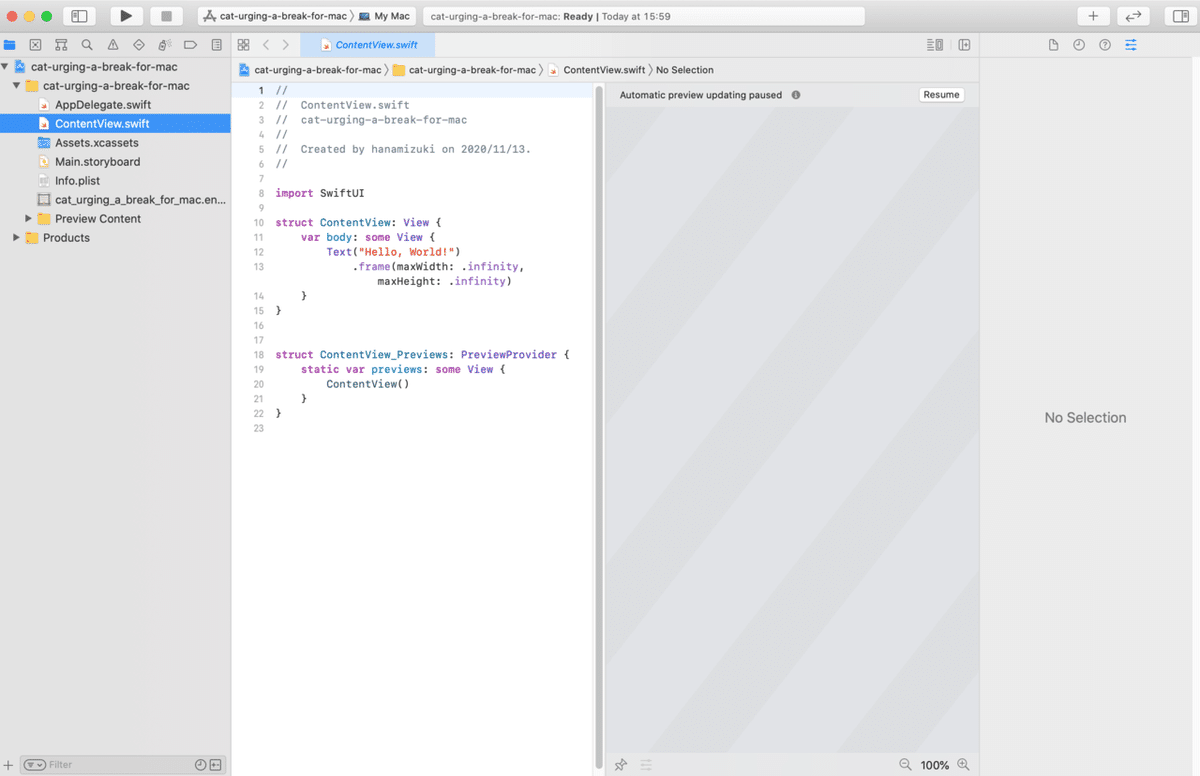Toggle the navigator sidebar button in toolbar
1200x776 pixels.
[79, 16]
